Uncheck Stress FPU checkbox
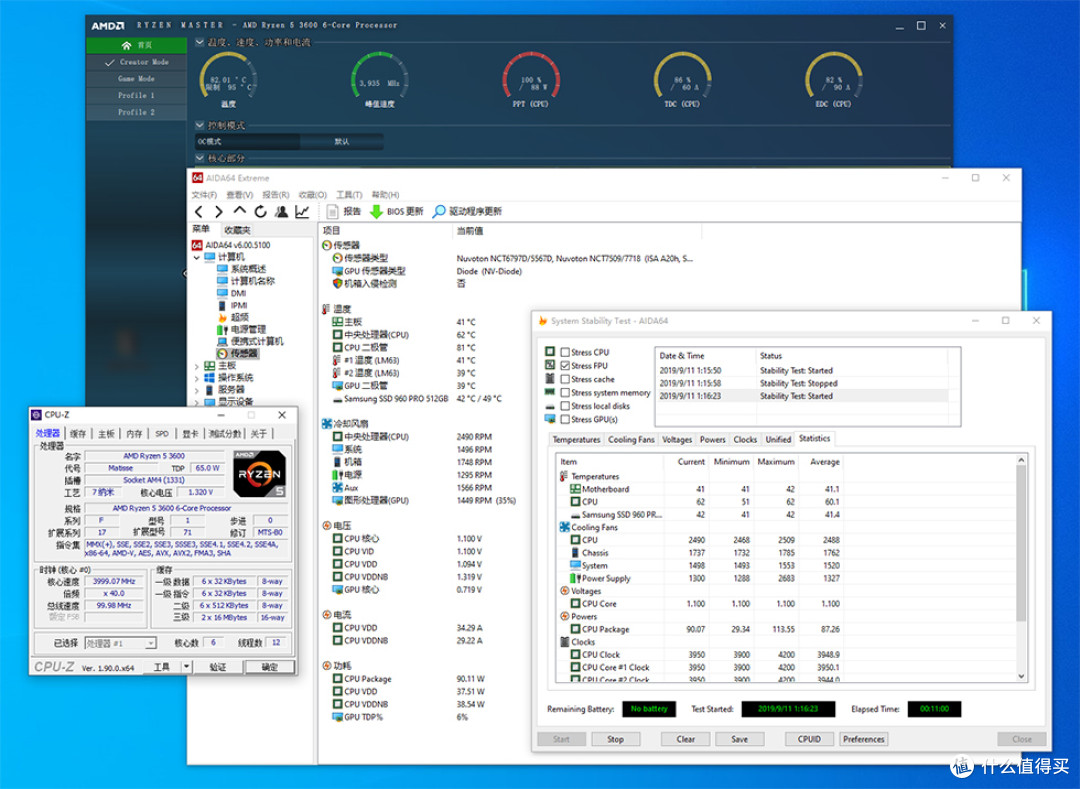The width and height of the screenshot is (1080, 789). (565, 366)
